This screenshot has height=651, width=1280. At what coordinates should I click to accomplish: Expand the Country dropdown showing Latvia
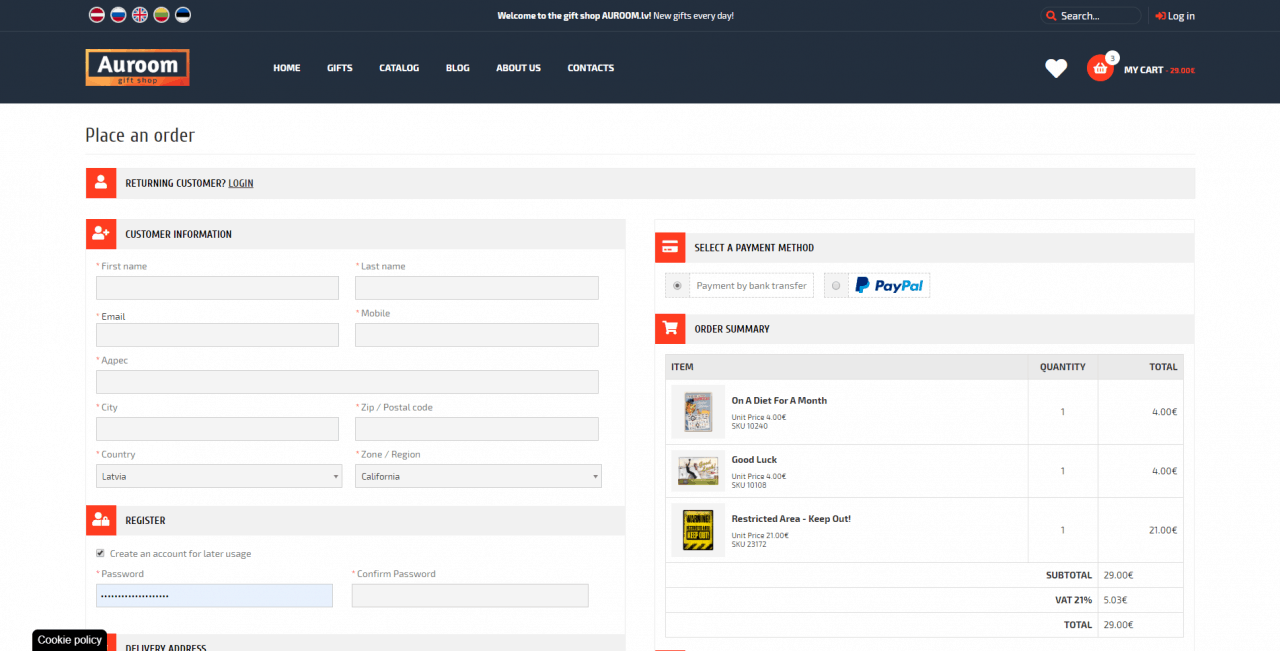pyautogui.click(x=218, y=476)
